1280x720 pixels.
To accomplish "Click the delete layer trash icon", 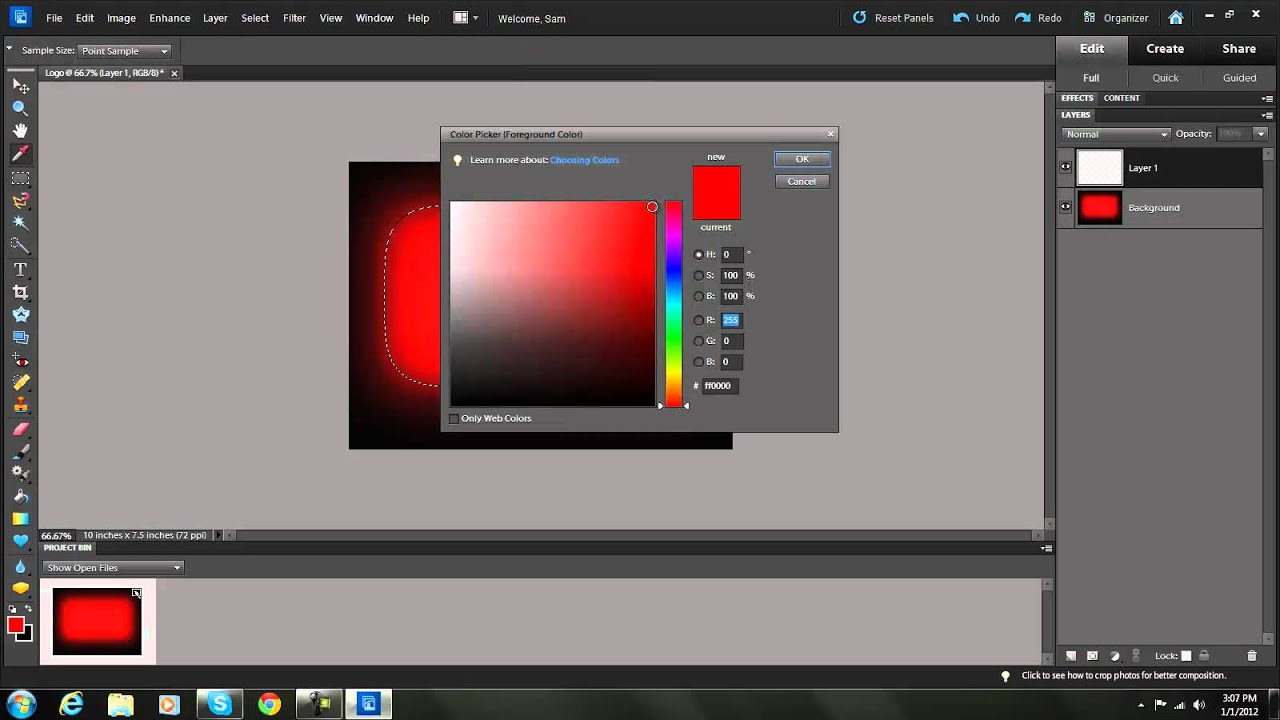I will pos(1251,656).
